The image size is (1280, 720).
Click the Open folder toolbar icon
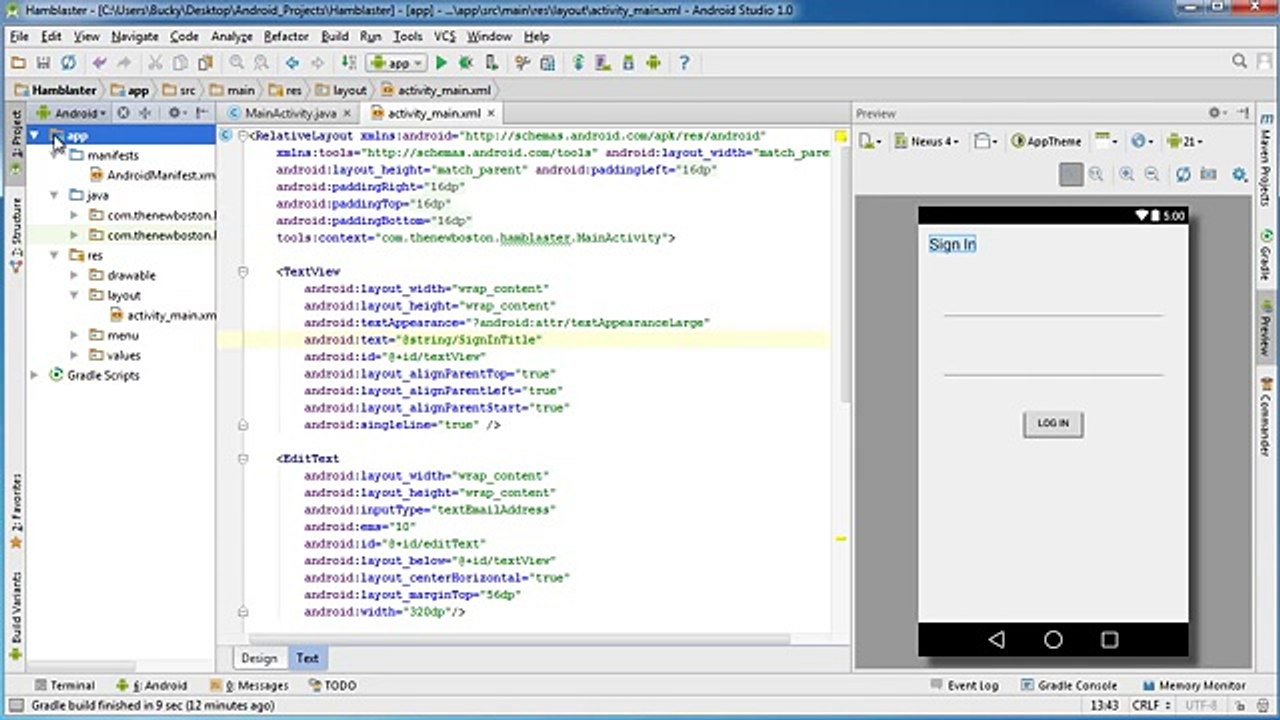[18, 63]
